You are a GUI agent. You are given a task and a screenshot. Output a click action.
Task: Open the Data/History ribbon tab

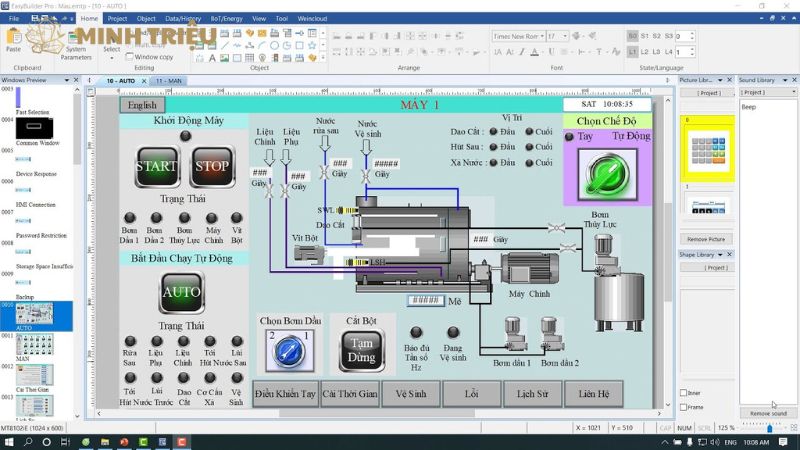click(182, 18)
